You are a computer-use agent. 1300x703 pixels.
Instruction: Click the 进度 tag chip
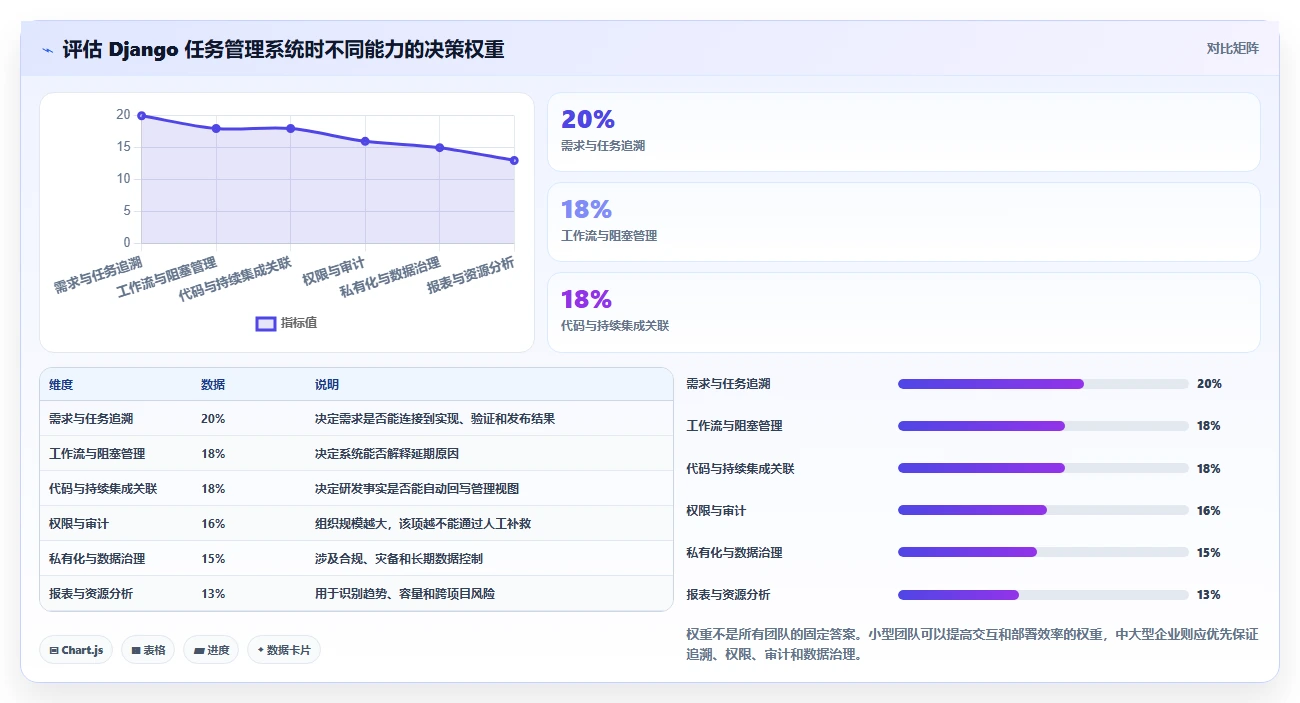pos(211,650)
